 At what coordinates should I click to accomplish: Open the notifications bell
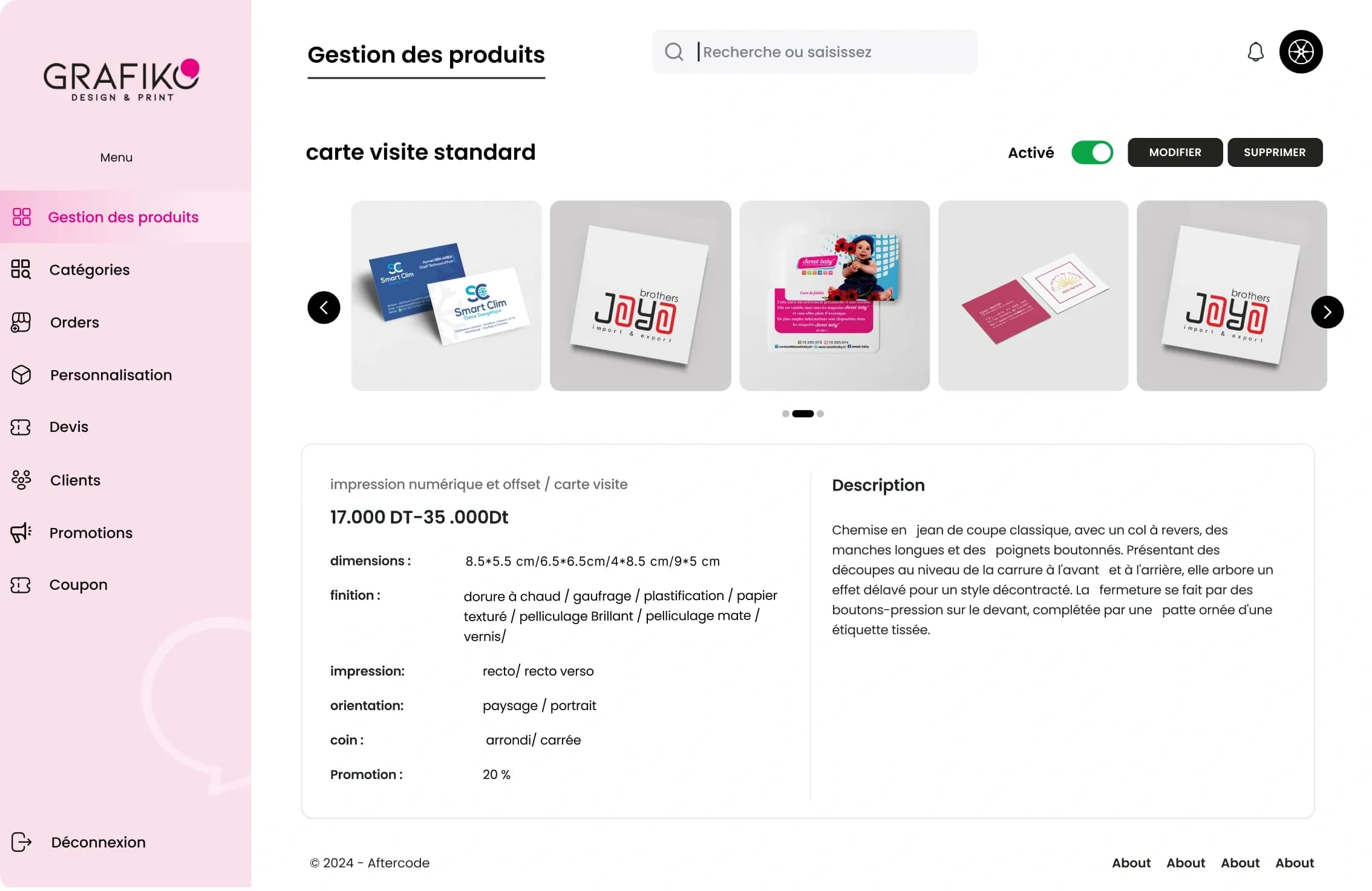tap(1255, 52)
